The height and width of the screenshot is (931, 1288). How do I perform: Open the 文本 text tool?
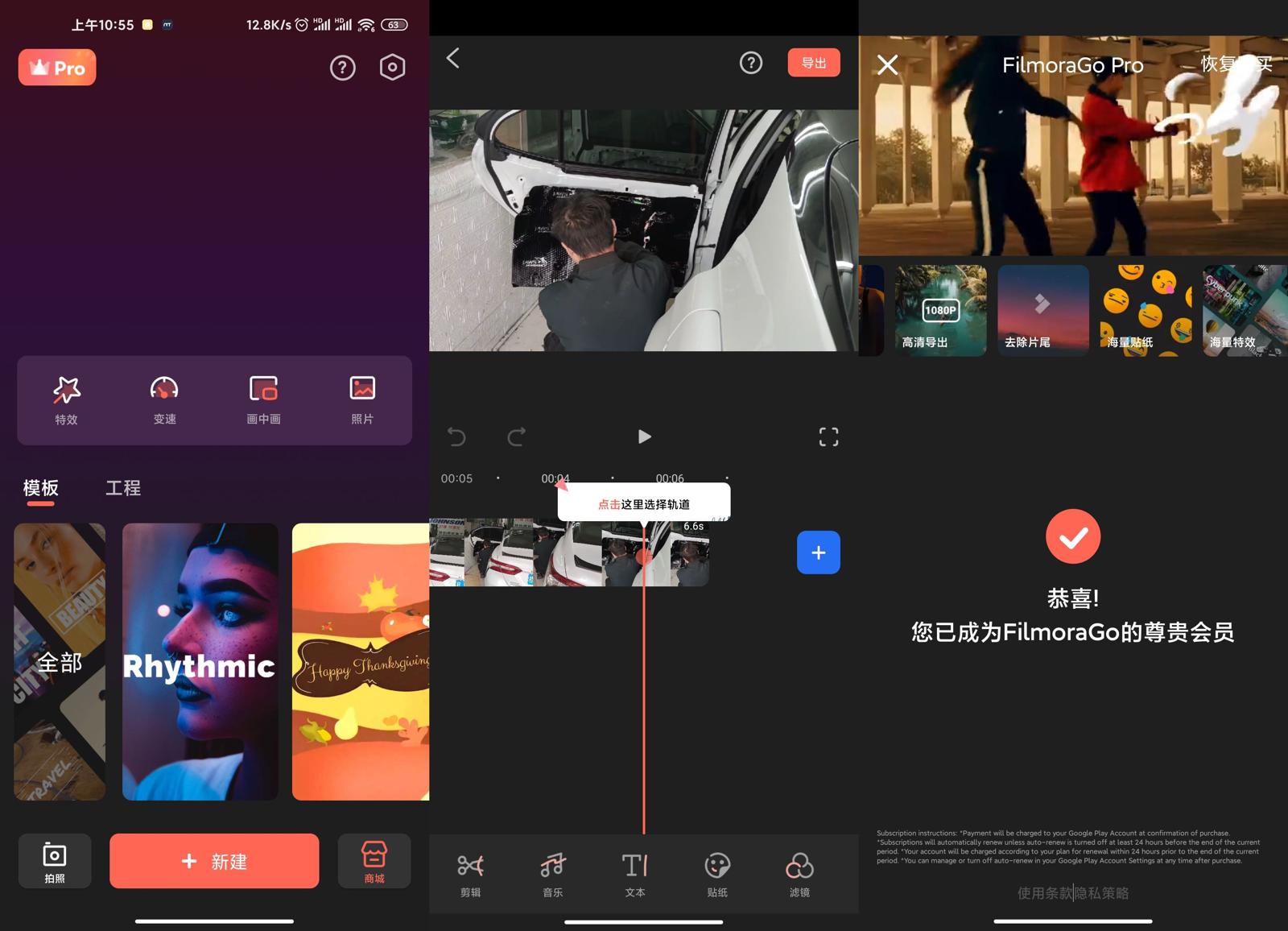[x=635, y=875]
